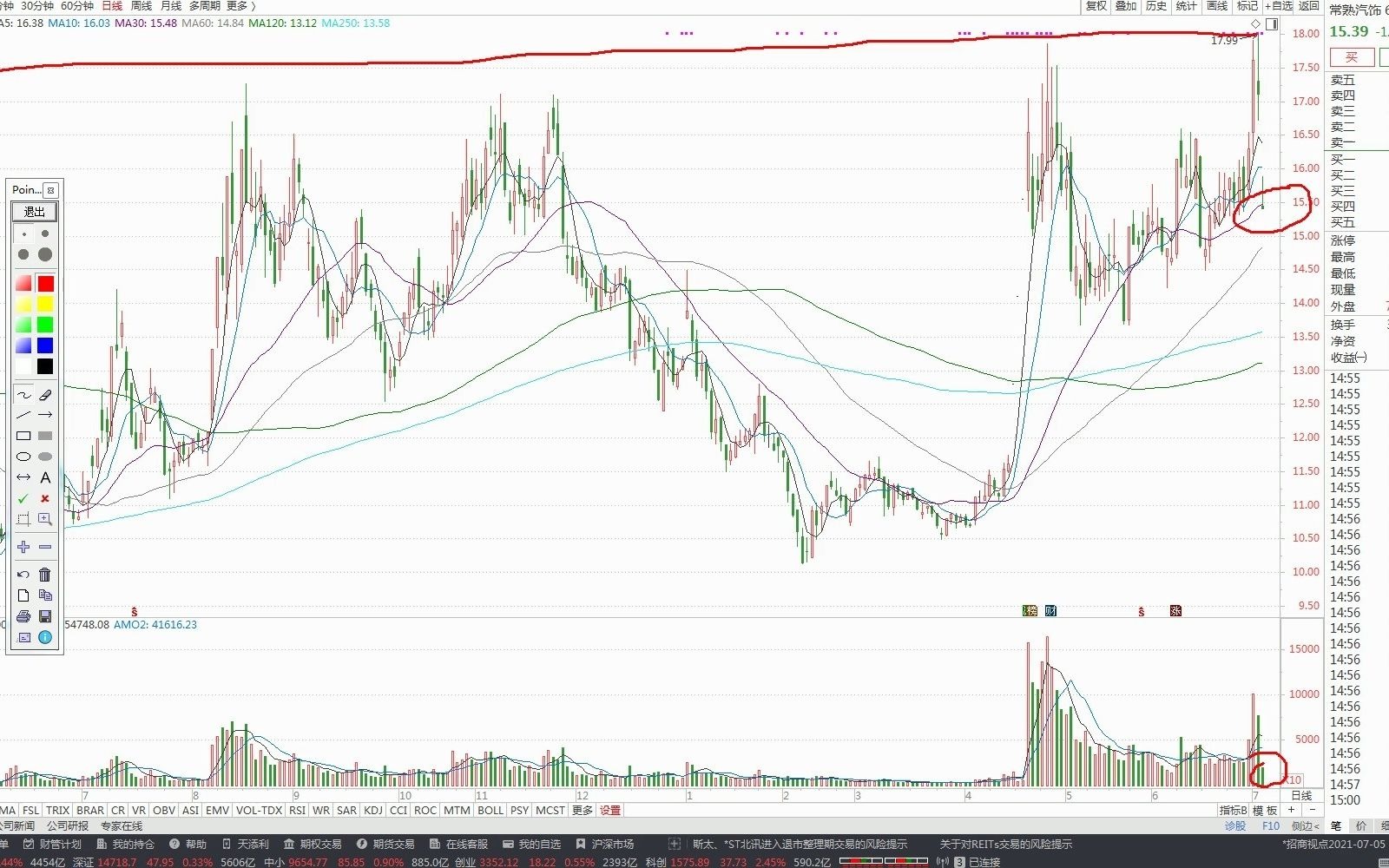Select the outlined rectangle tool
Screen dimensions: 1389x868
pyautogui.click(x=23, y=436)
